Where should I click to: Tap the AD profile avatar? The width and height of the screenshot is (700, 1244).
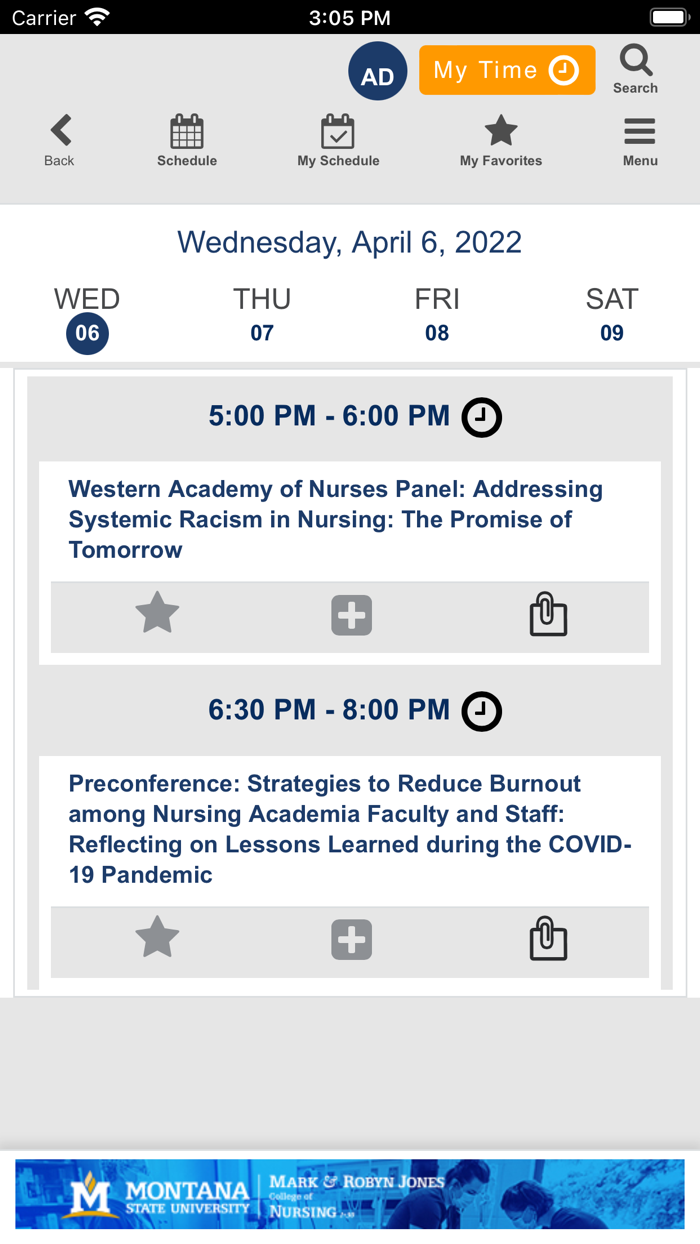click(377, 72)
